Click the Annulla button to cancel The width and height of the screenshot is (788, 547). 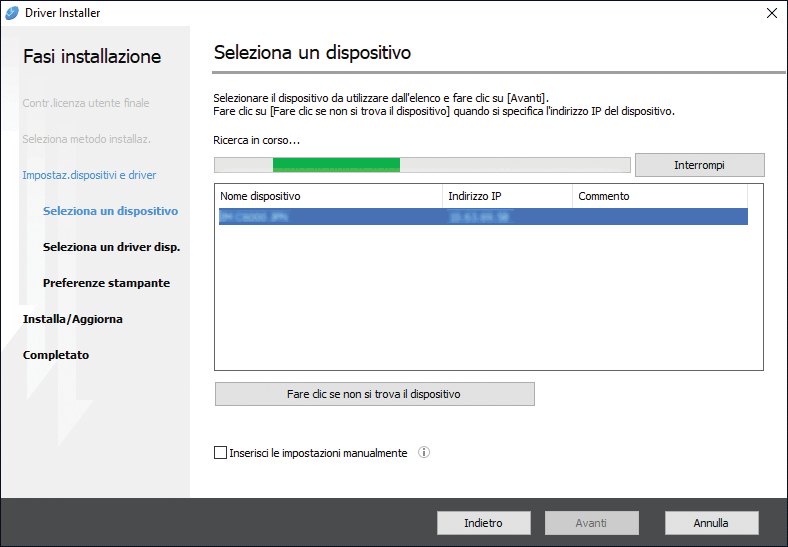(x=710, y=523)
